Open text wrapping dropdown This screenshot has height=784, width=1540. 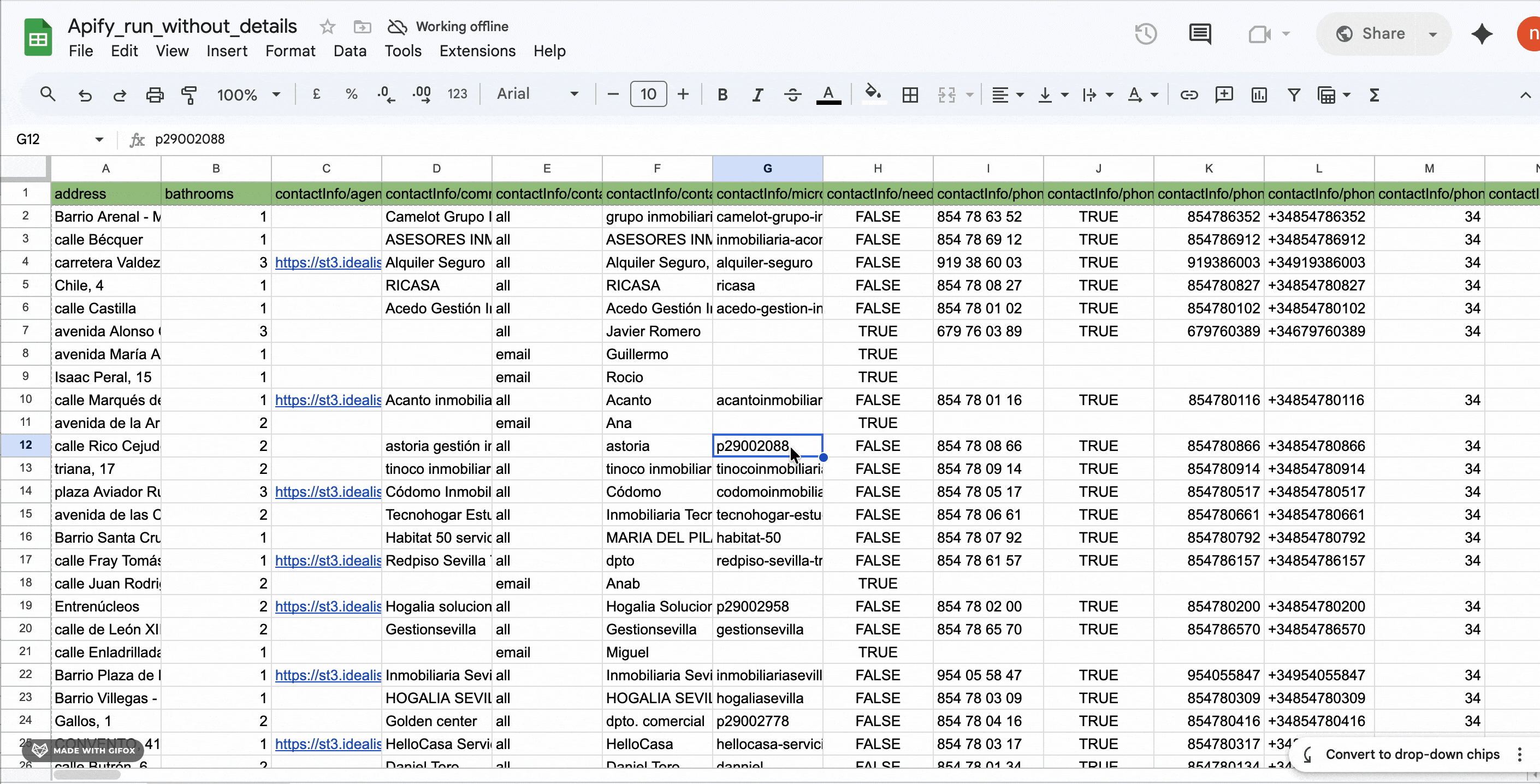[x=1098, y=94]
